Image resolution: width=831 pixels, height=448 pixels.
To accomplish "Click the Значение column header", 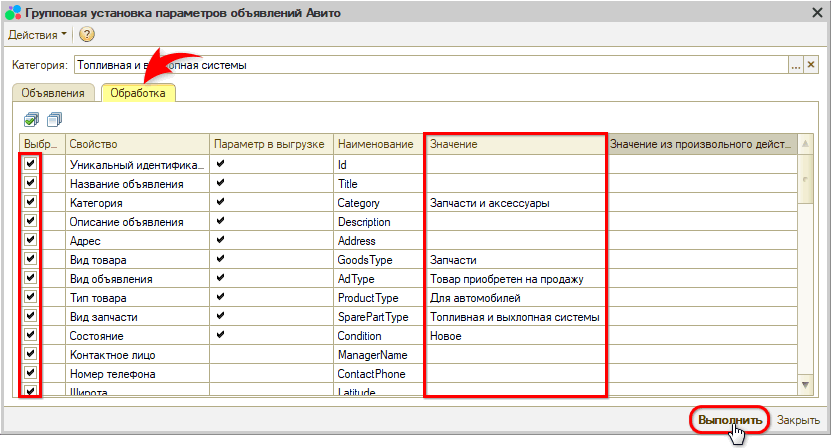I will [515, 145].
